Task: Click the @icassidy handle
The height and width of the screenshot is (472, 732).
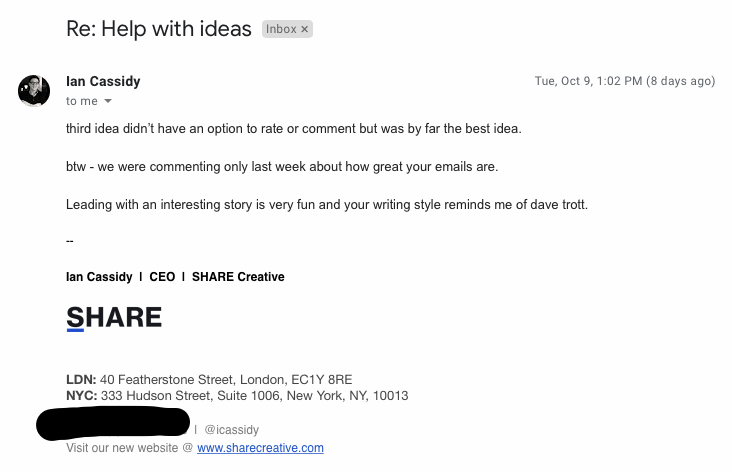Action: 232,430
